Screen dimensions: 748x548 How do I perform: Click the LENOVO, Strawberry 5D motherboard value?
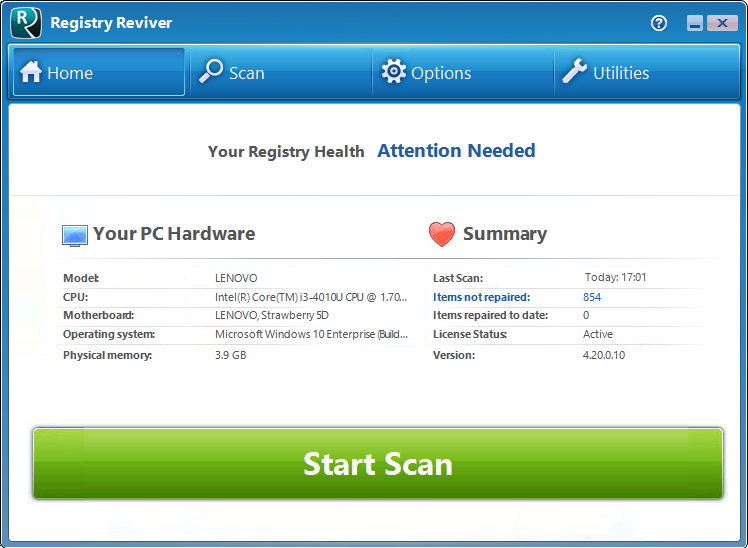point(272,315)
